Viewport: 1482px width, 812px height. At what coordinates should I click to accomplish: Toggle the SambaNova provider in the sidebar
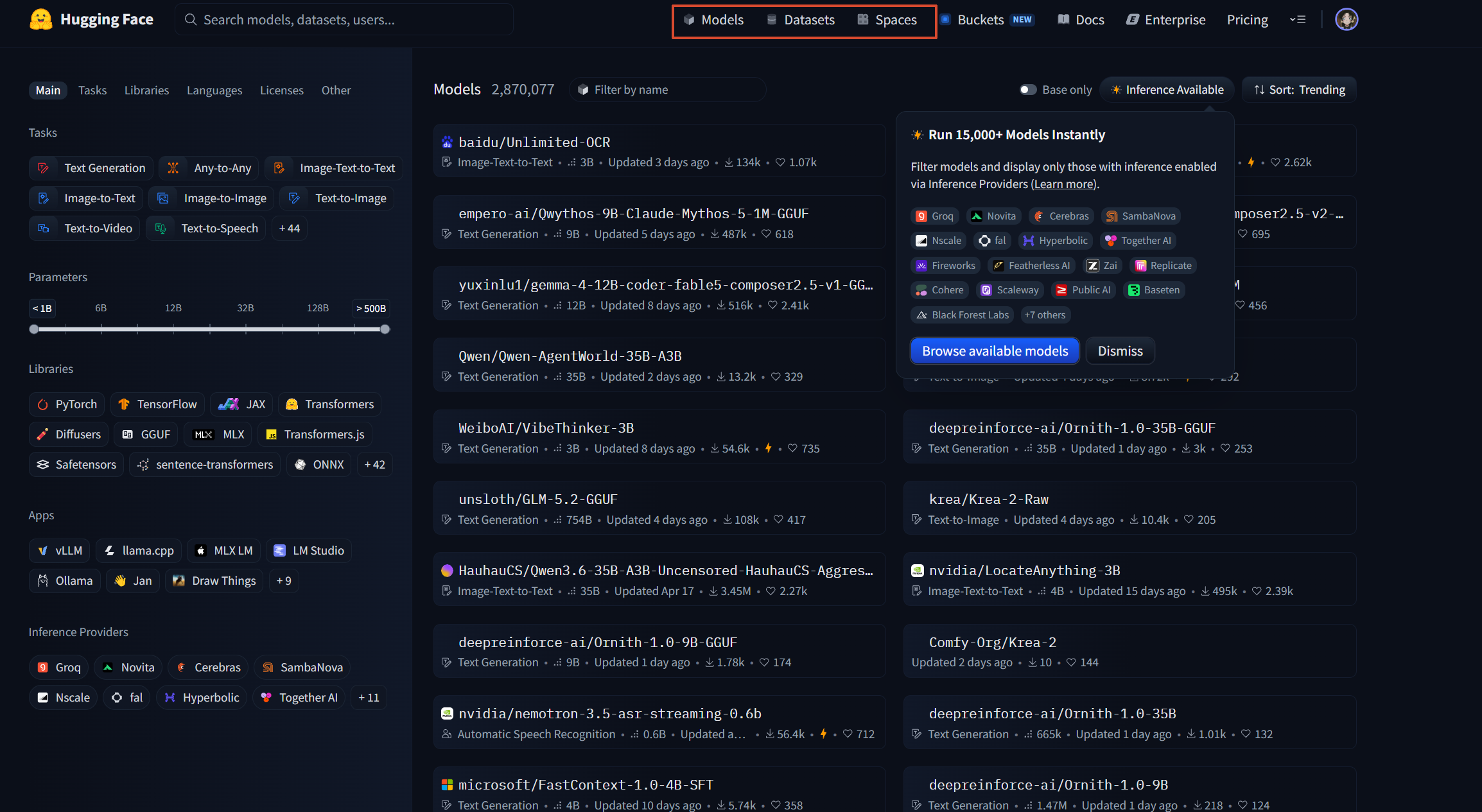coord(302,668)
